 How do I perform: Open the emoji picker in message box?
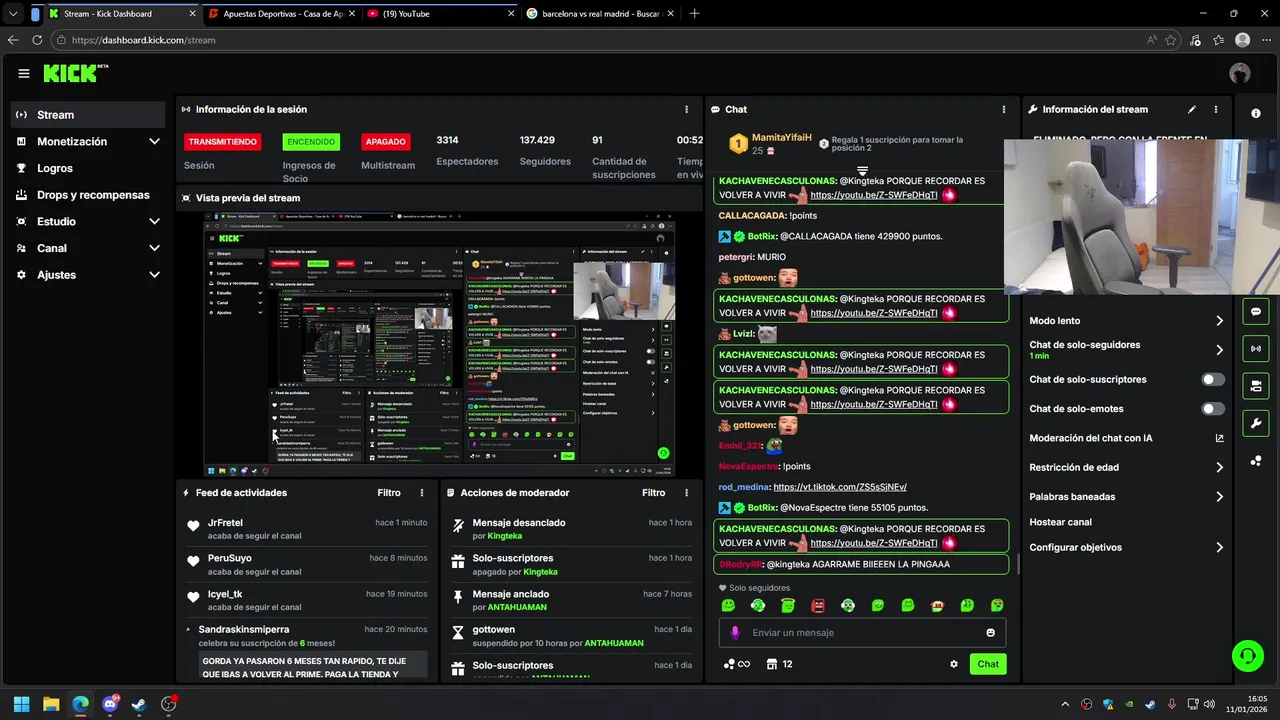tap(991, 632)
